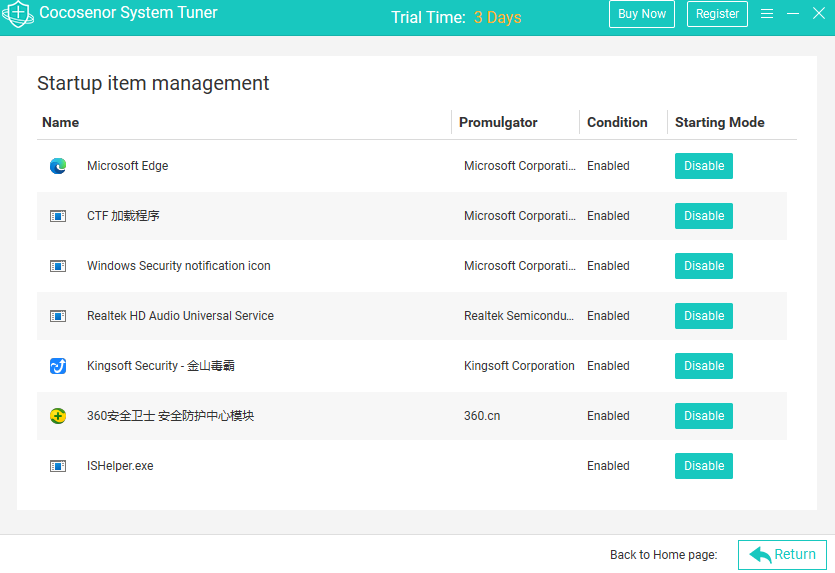Open the Register button
The image size is (835, 573).
[x=717, y=14]
